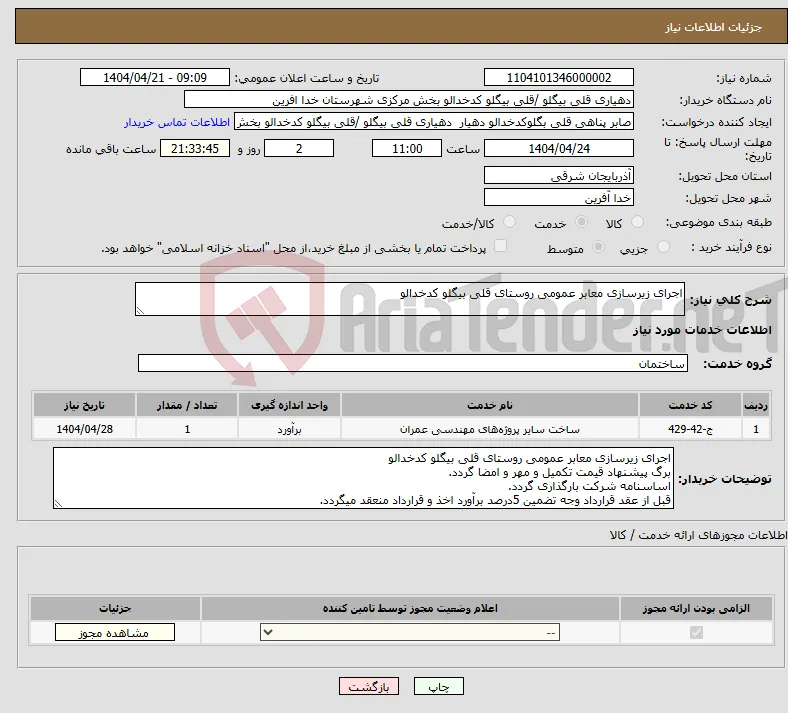Image resolution: width=788 pixels, height=713 pixels.
Task: Click the جزئیات column header
Action: click(x=115, y=608)
